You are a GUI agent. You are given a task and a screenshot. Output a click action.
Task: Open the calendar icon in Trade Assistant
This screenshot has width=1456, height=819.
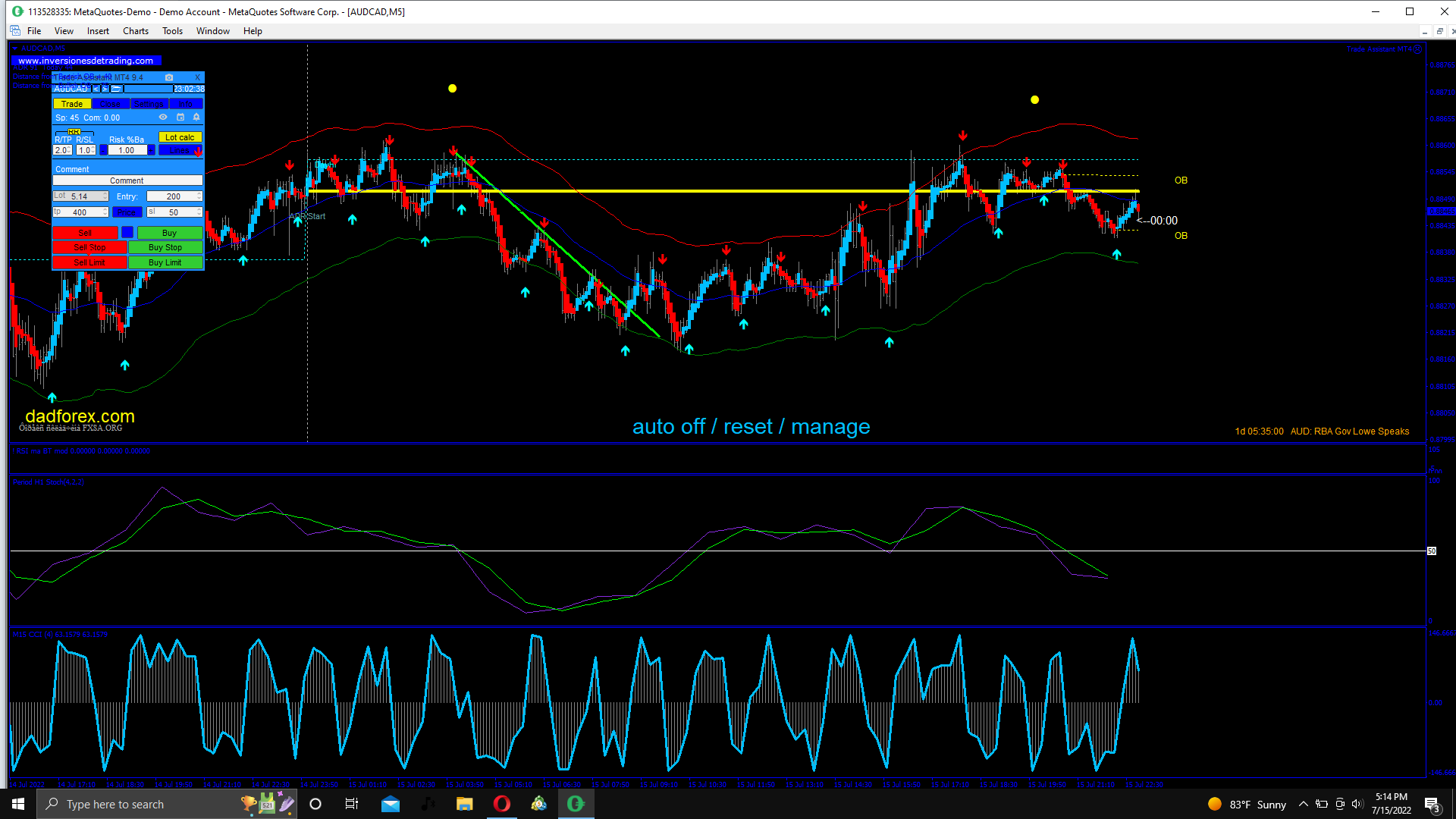180,117
